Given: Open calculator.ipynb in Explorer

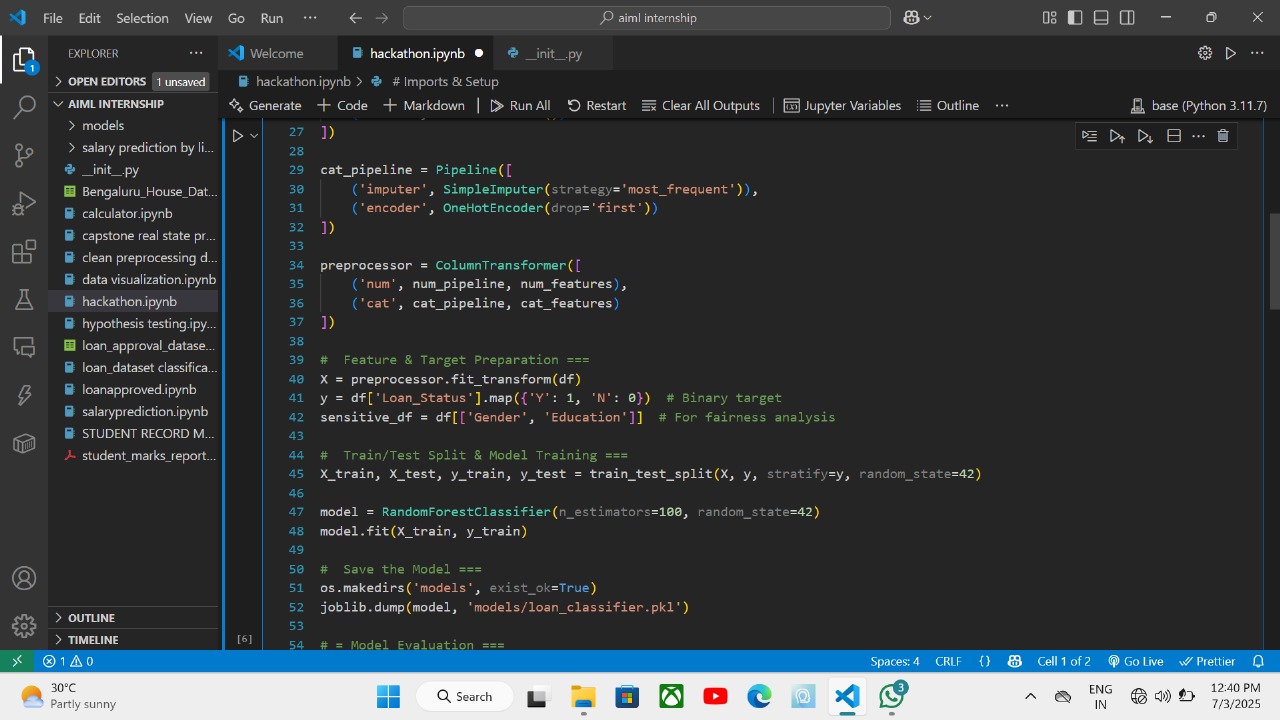Looking at the screenshot, I should pos(134,213).
